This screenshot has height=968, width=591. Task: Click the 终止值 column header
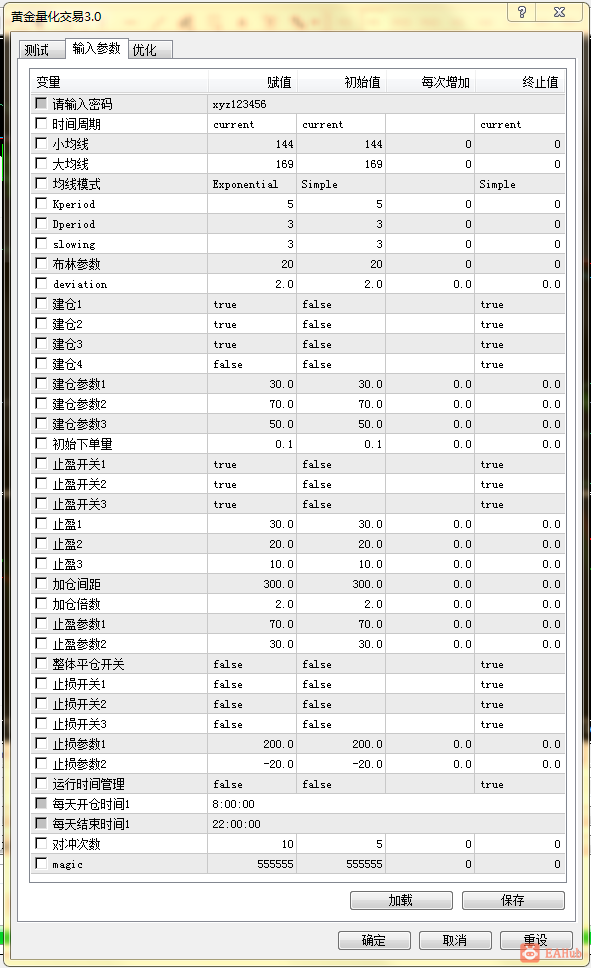(x=520, y=82)
